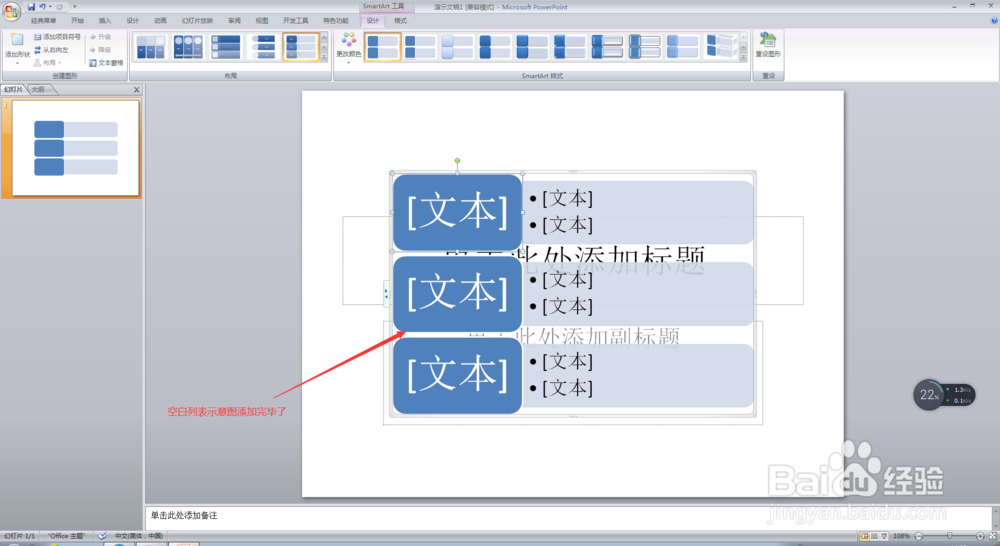Choose the third stacked-bars layout thumbnail
This screenshot has height=546, width=1000.
[226, 47]
